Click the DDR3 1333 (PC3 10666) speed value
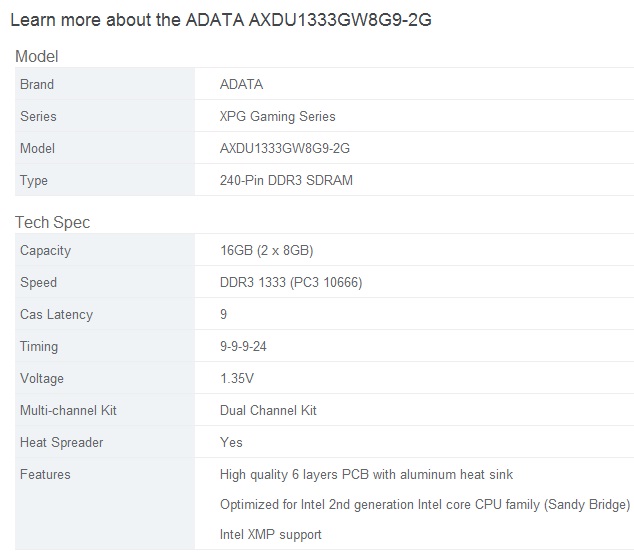Viewport: 634px width, 557px height. point(290,283)
